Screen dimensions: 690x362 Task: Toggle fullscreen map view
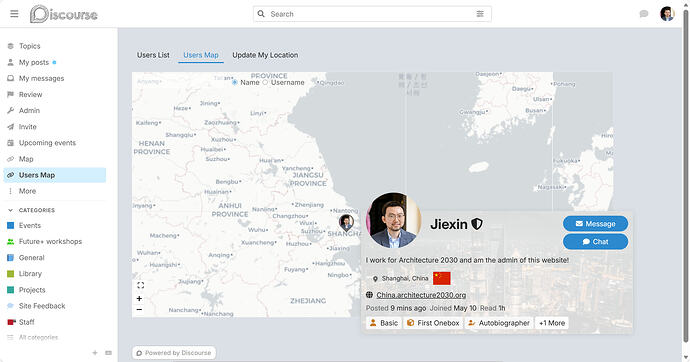[x=140, y=285]
